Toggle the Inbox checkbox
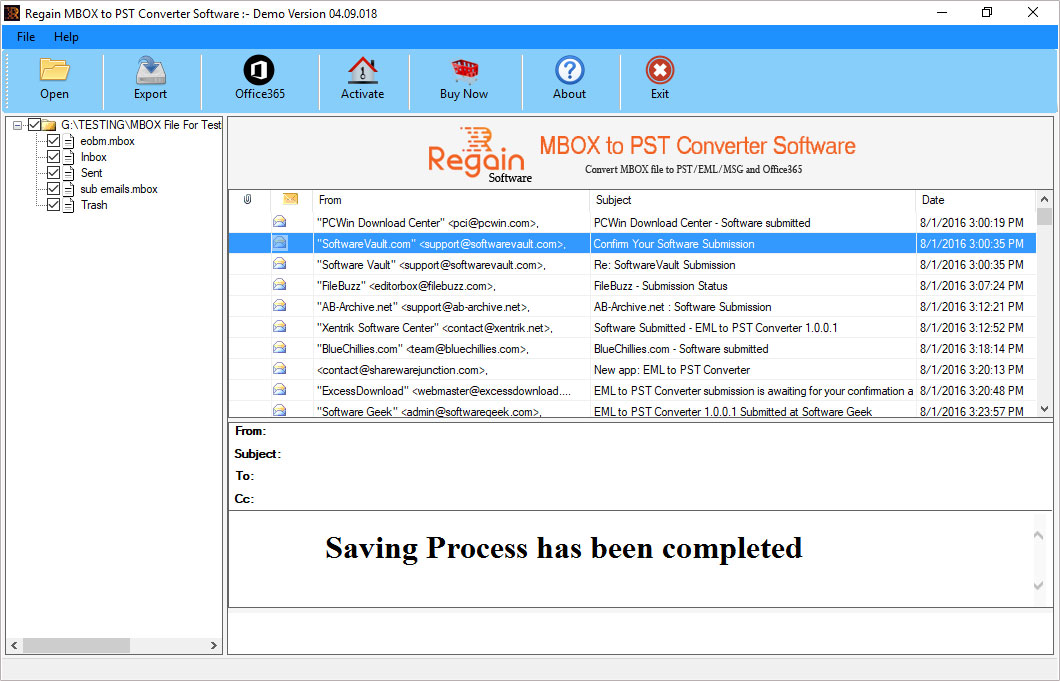The height and width of the screenshot is (681, 1060). 53,157
